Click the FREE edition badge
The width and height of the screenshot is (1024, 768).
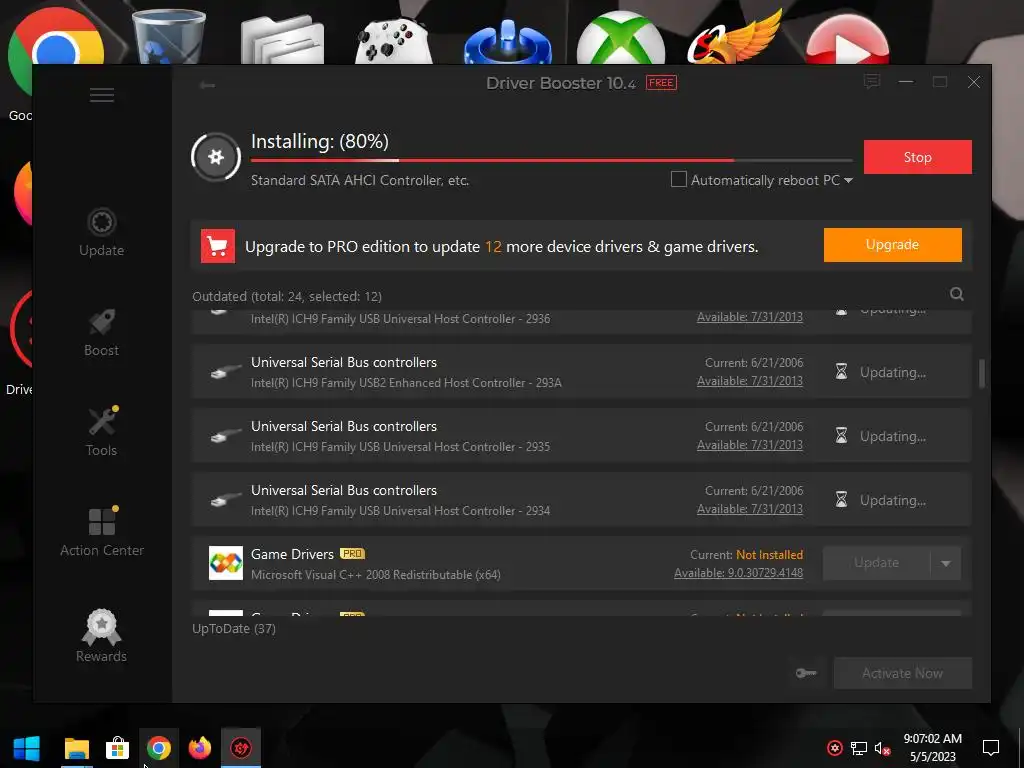point(661,83)
